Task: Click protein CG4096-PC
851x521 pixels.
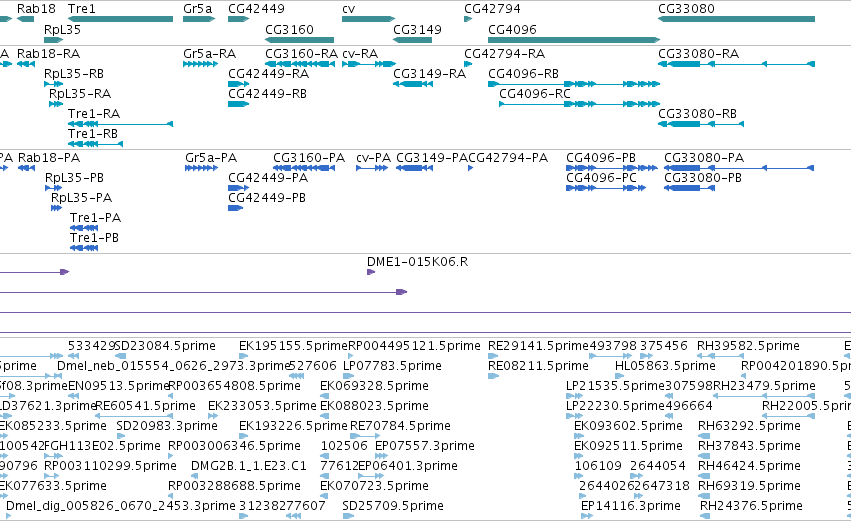Action: (x=606, y=188)
